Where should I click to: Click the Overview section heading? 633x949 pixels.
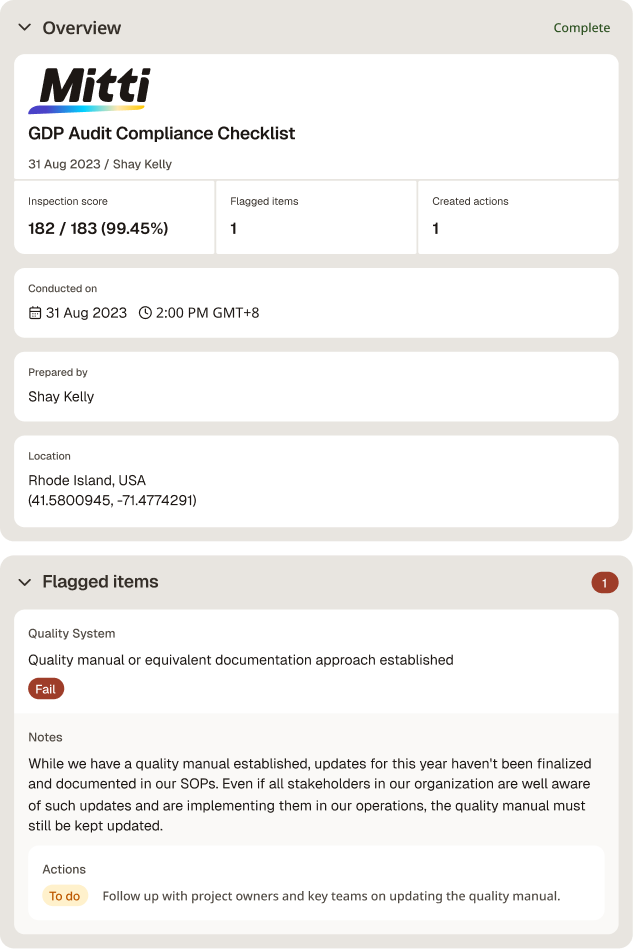click(x=82, y=28)
